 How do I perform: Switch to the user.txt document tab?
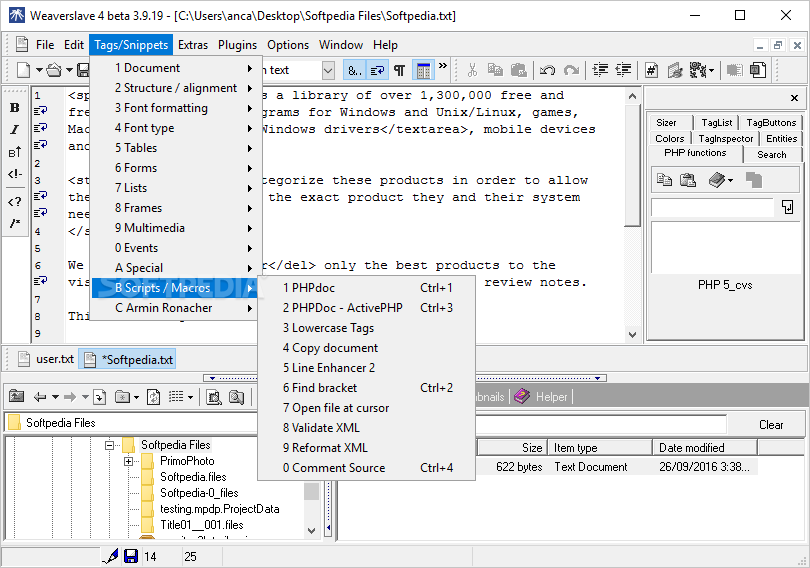(x=46, y=359)
